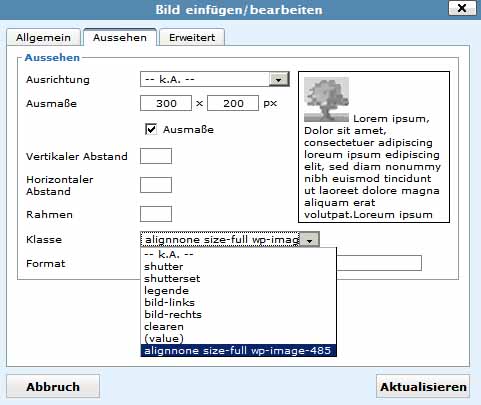This screenshot has height=405, width=481.
Task: Select 'clearen' class option
Action: tap(239, 326)
